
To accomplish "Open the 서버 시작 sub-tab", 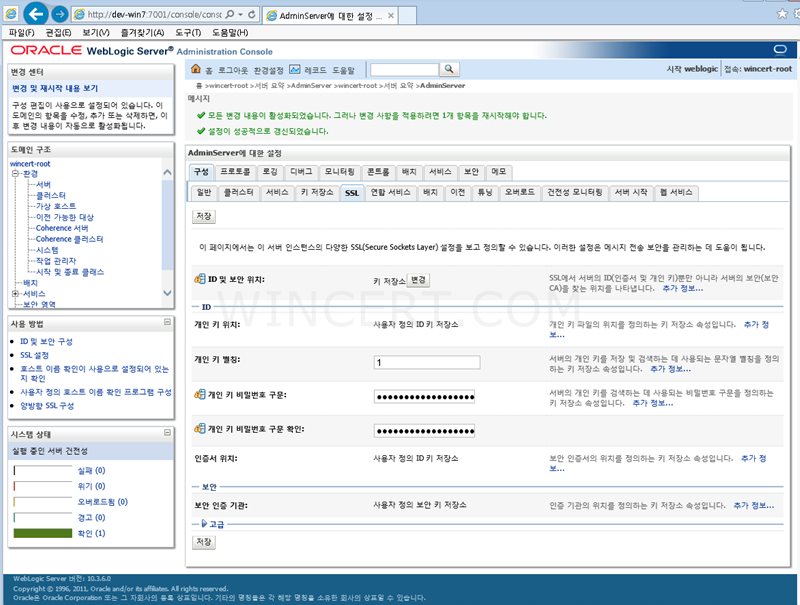I will pyautogui.click(x=631, y=192).
